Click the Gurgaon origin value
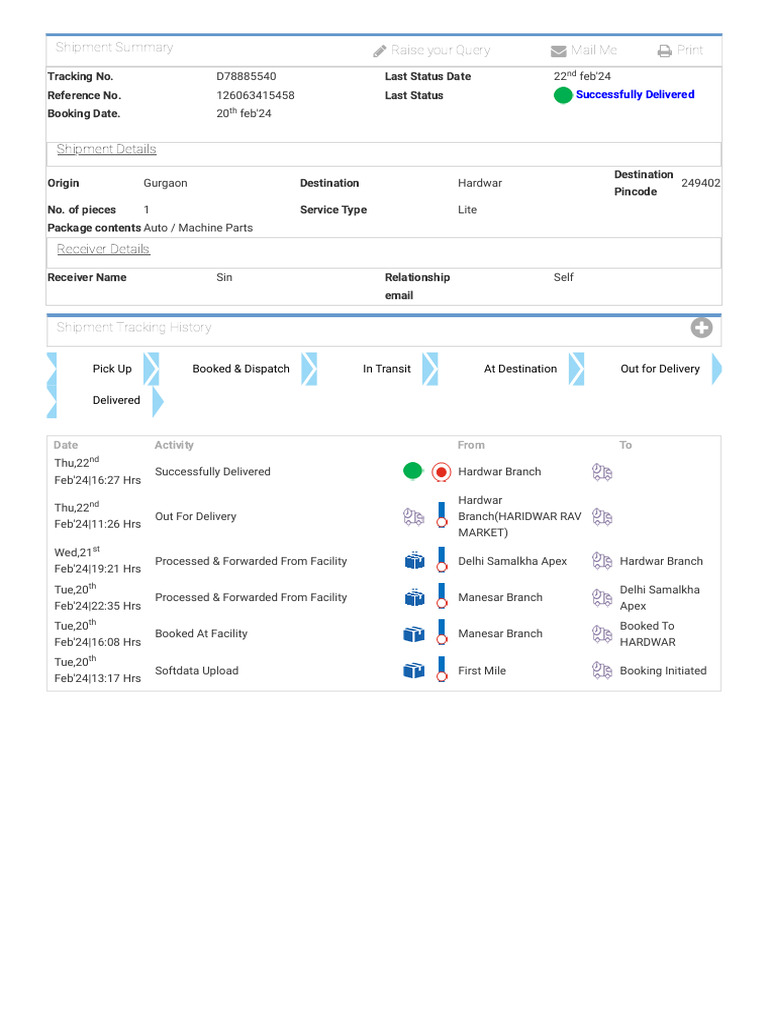 [165, 184]
